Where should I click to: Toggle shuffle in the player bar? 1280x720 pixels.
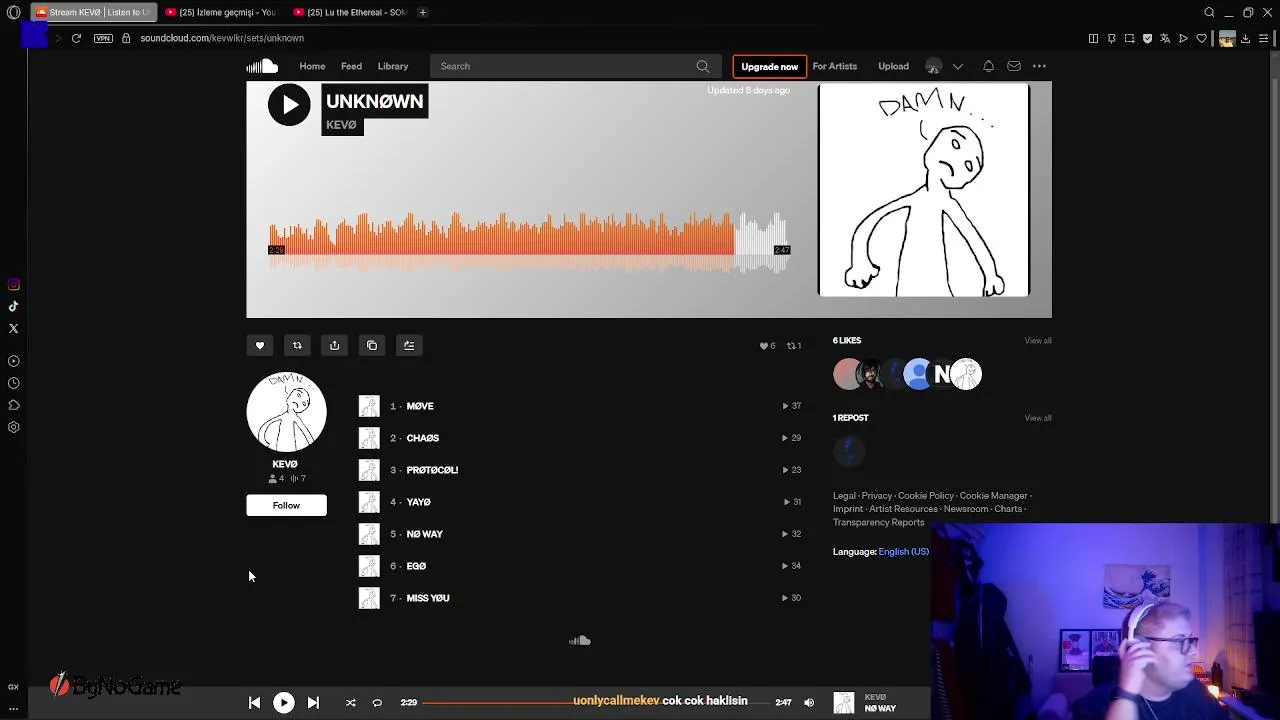coord(351,703)
